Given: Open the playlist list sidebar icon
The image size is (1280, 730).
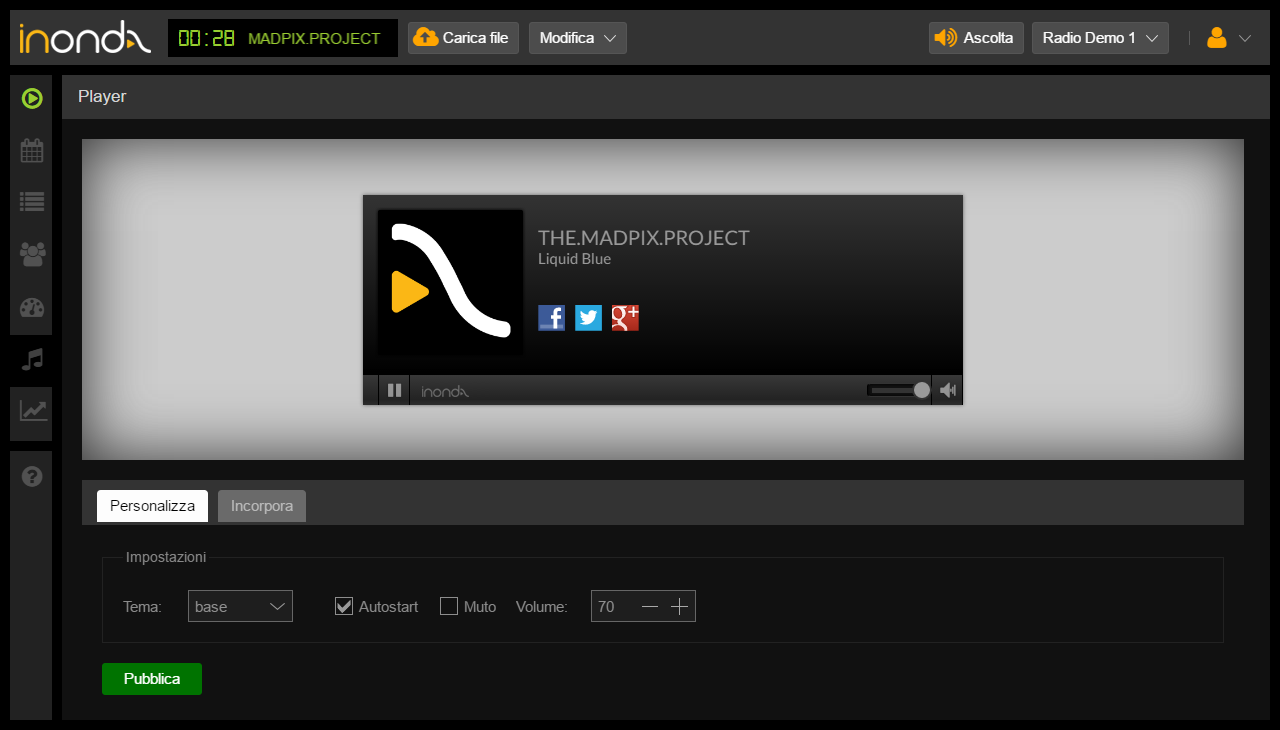Looking at the screenshot, I should tap(32, 202).
